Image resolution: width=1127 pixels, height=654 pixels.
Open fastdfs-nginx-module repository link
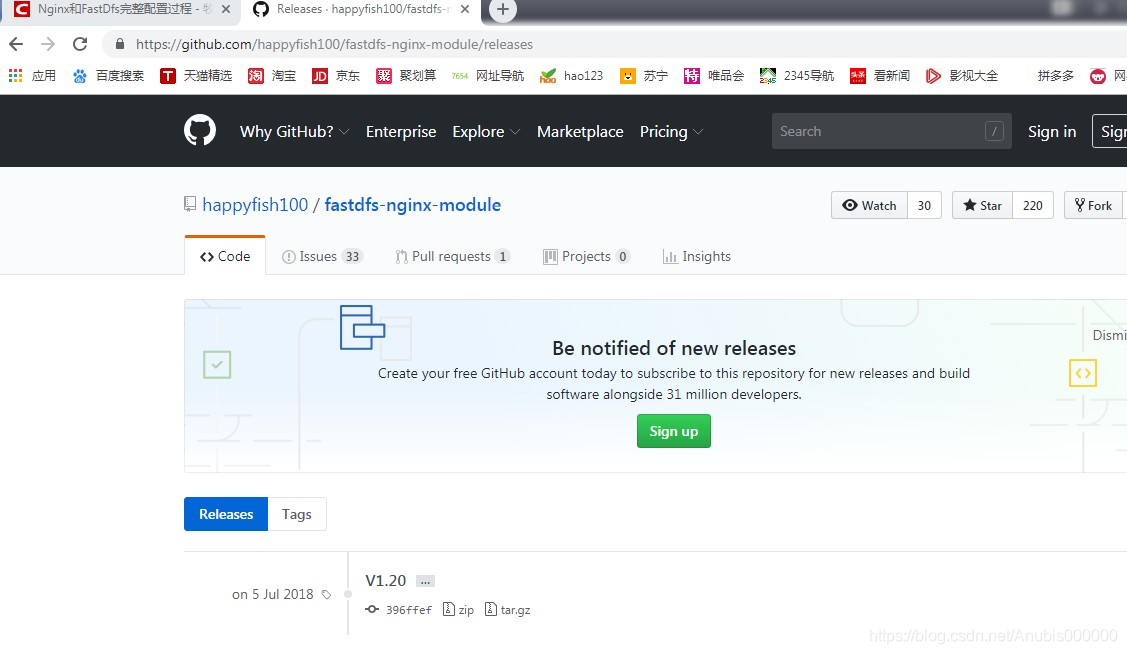pyautogui.click(x=413, y=205)
